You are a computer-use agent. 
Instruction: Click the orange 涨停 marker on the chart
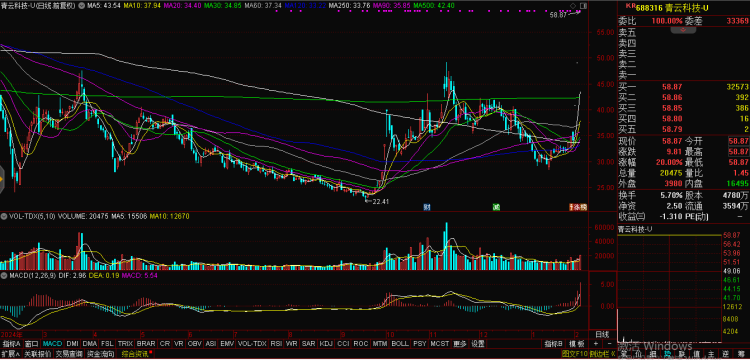point(577,207)
